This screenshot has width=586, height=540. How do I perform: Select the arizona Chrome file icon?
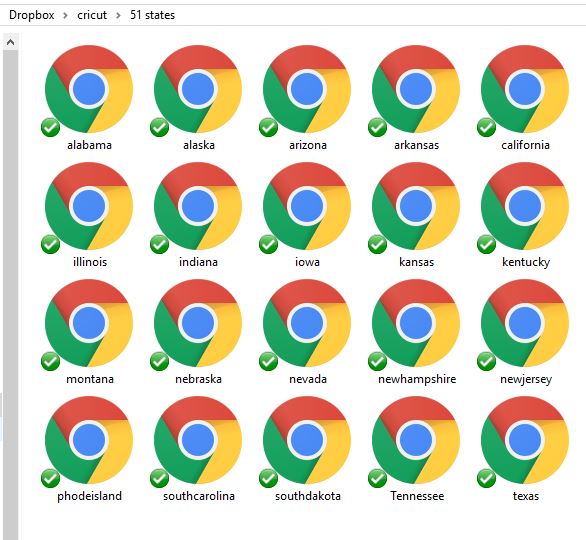[x=307, y=89]
